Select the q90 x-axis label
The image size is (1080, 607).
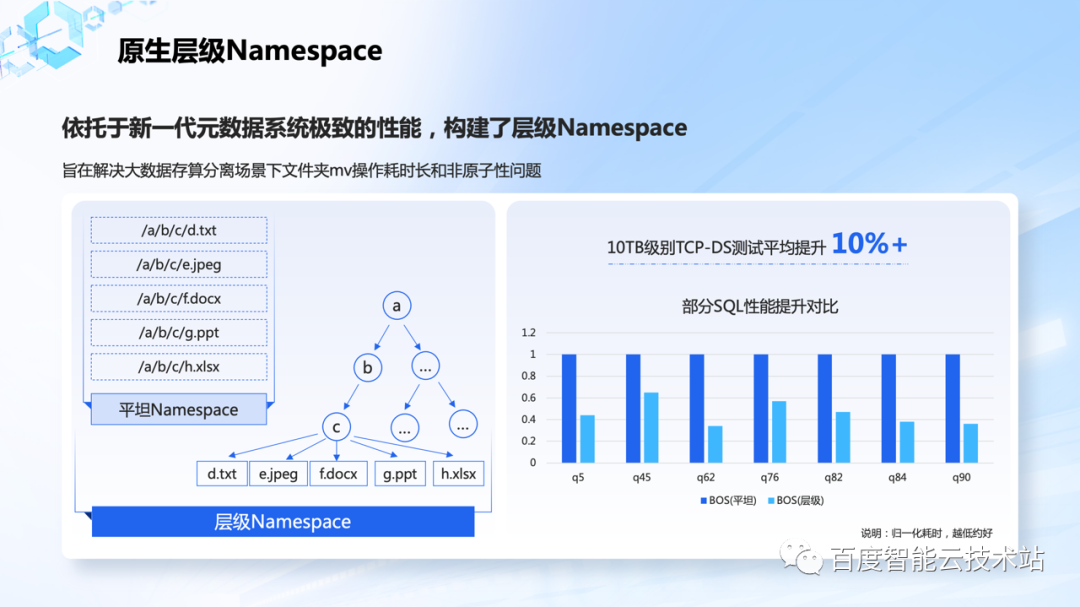coord(961,477)
